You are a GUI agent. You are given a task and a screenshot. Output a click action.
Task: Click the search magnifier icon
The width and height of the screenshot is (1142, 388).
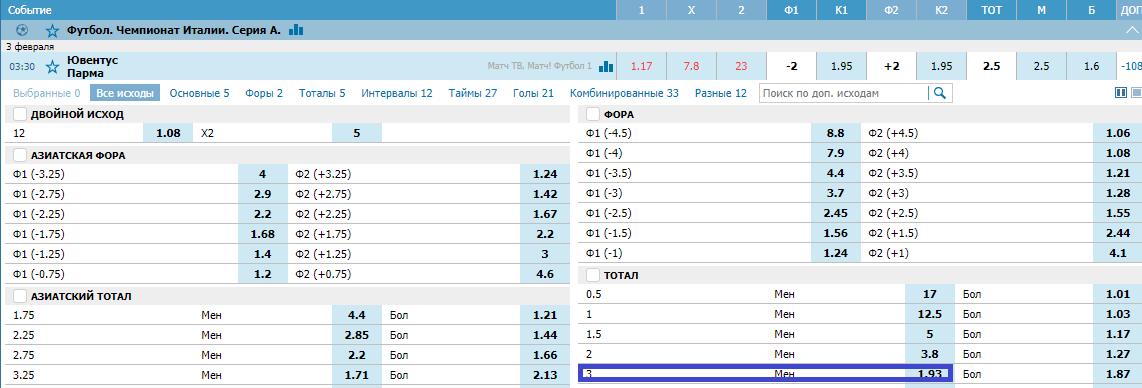point(940,93)
